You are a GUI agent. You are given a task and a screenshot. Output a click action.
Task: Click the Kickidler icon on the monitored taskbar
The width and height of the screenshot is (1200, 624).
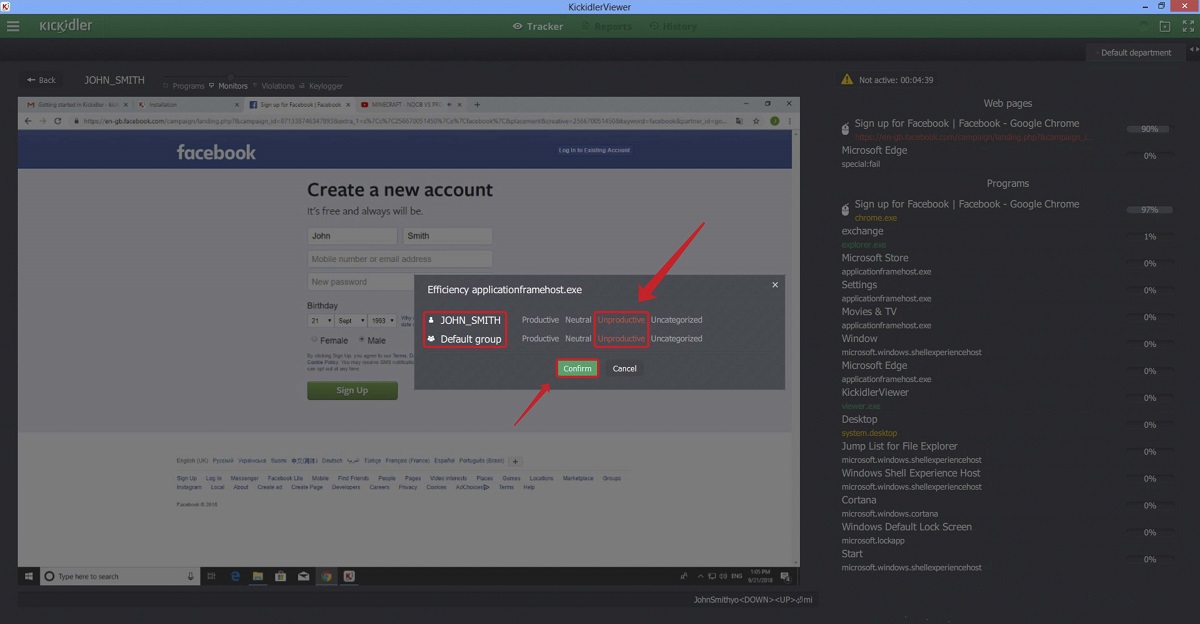[349, 576]
